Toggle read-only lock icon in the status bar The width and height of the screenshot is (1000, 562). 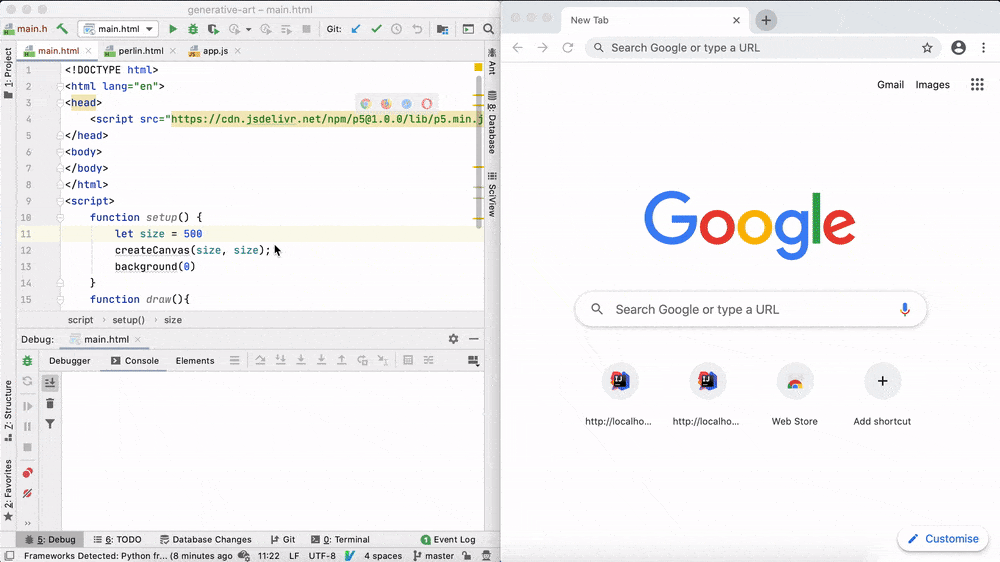coord(467,556)
